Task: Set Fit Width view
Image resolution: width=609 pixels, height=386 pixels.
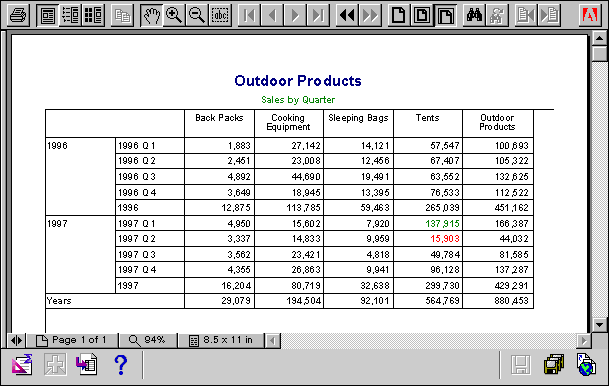Action: (x=445, y=16)
